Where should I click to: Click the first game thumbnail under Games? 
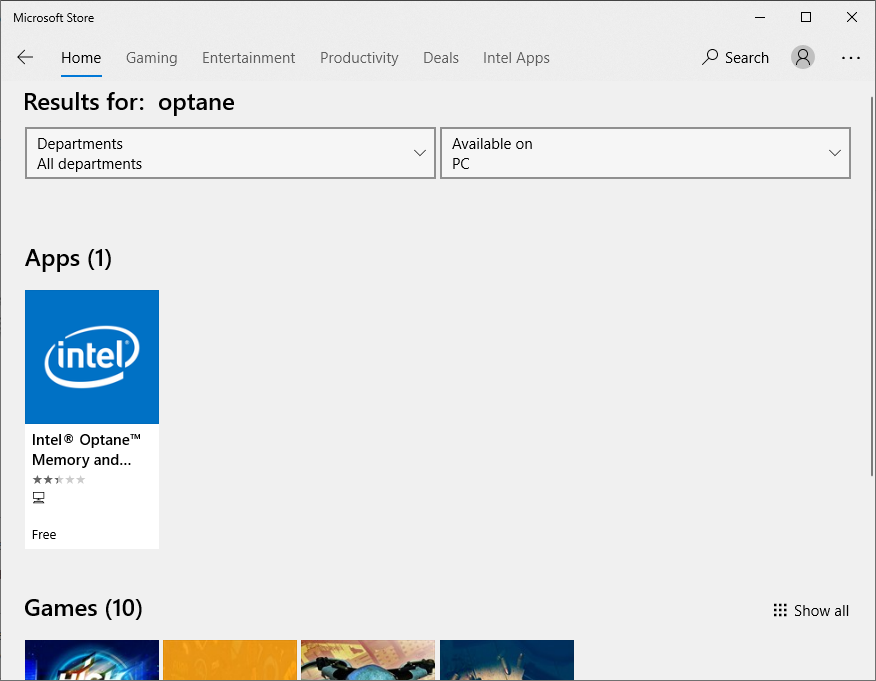click(91, 660)
